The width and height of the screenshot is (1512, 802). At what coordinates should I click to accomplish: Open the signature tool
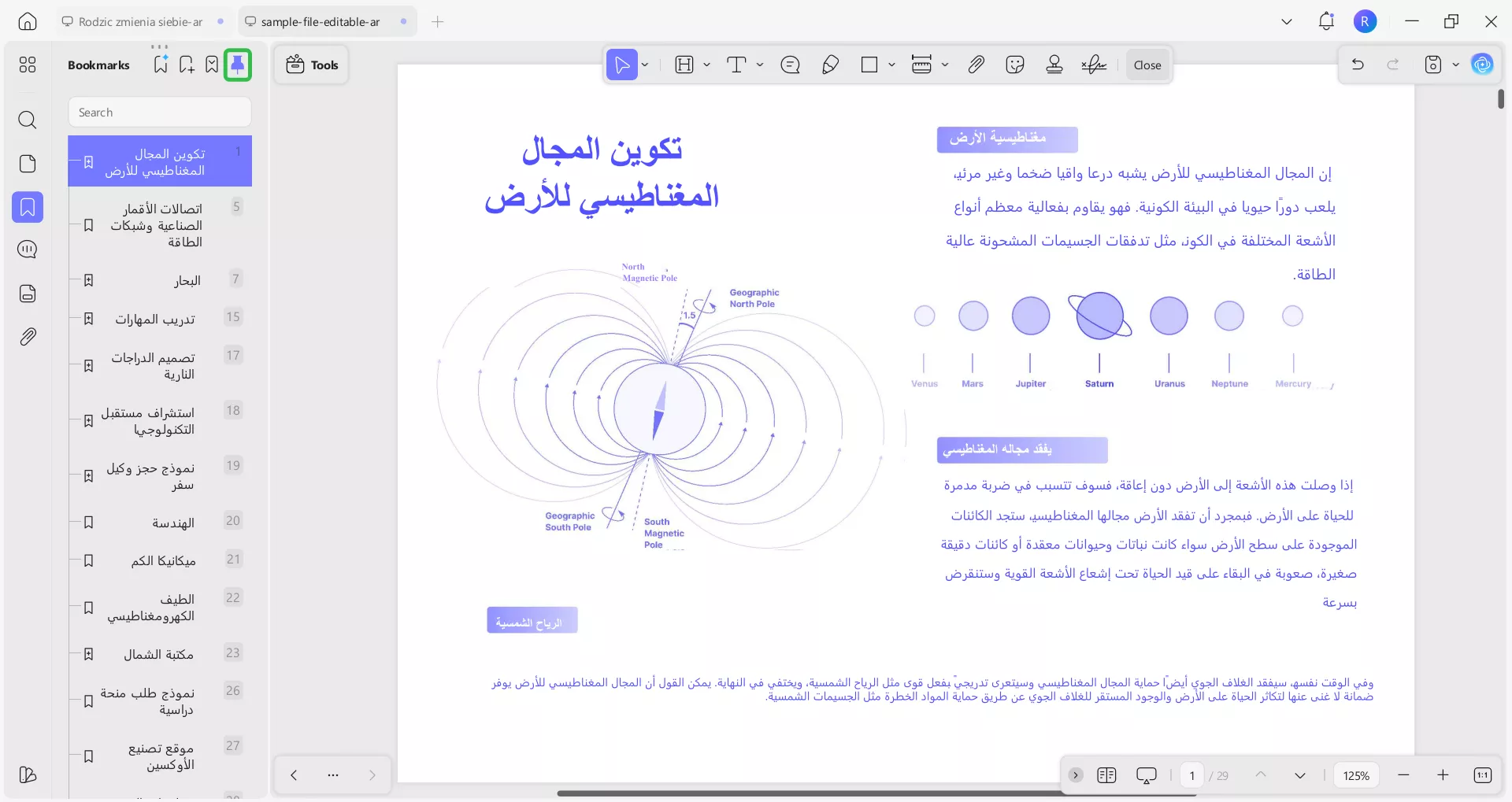coord(1094,65)
